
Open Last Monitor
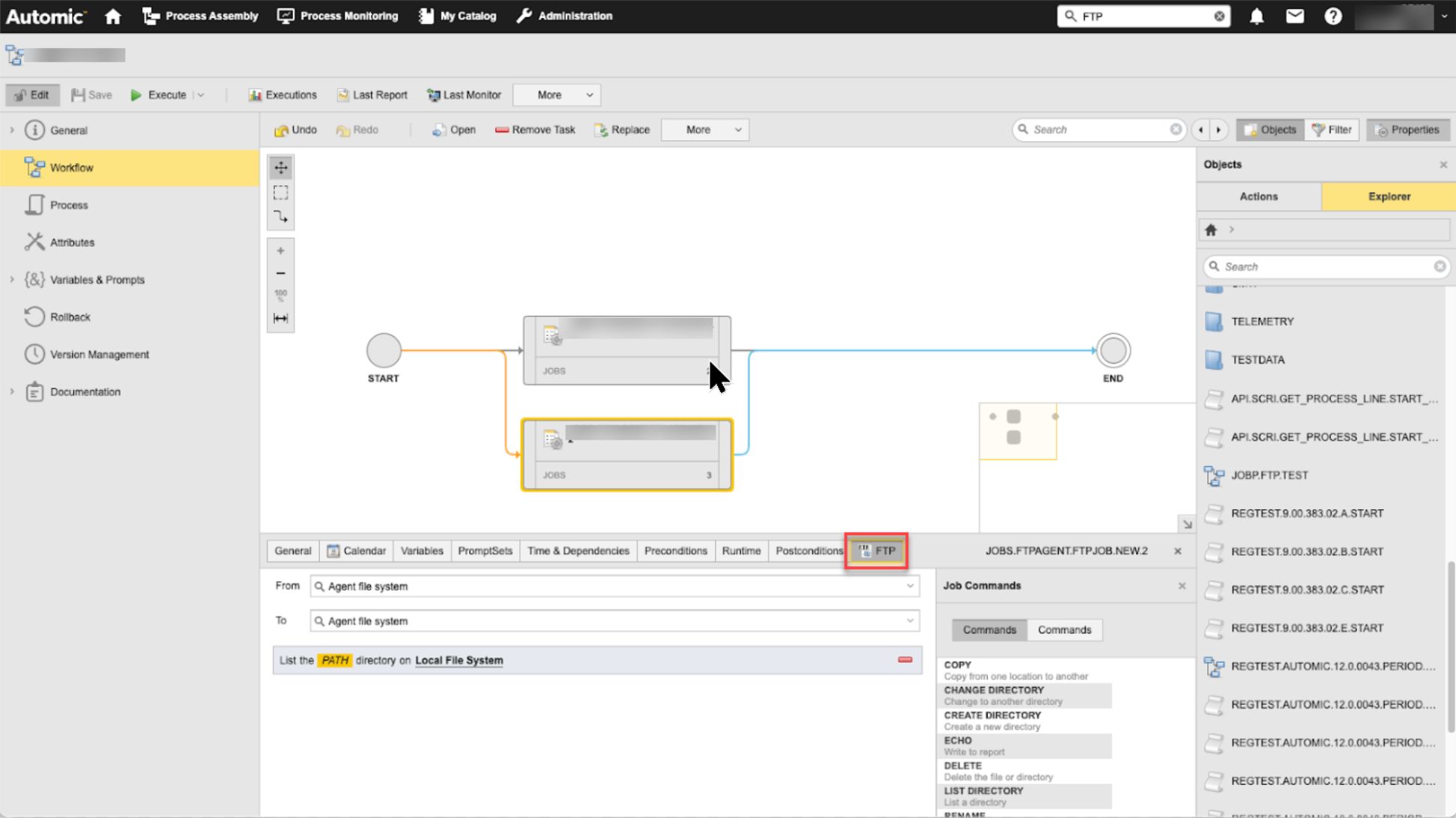[x=464, y=95]
